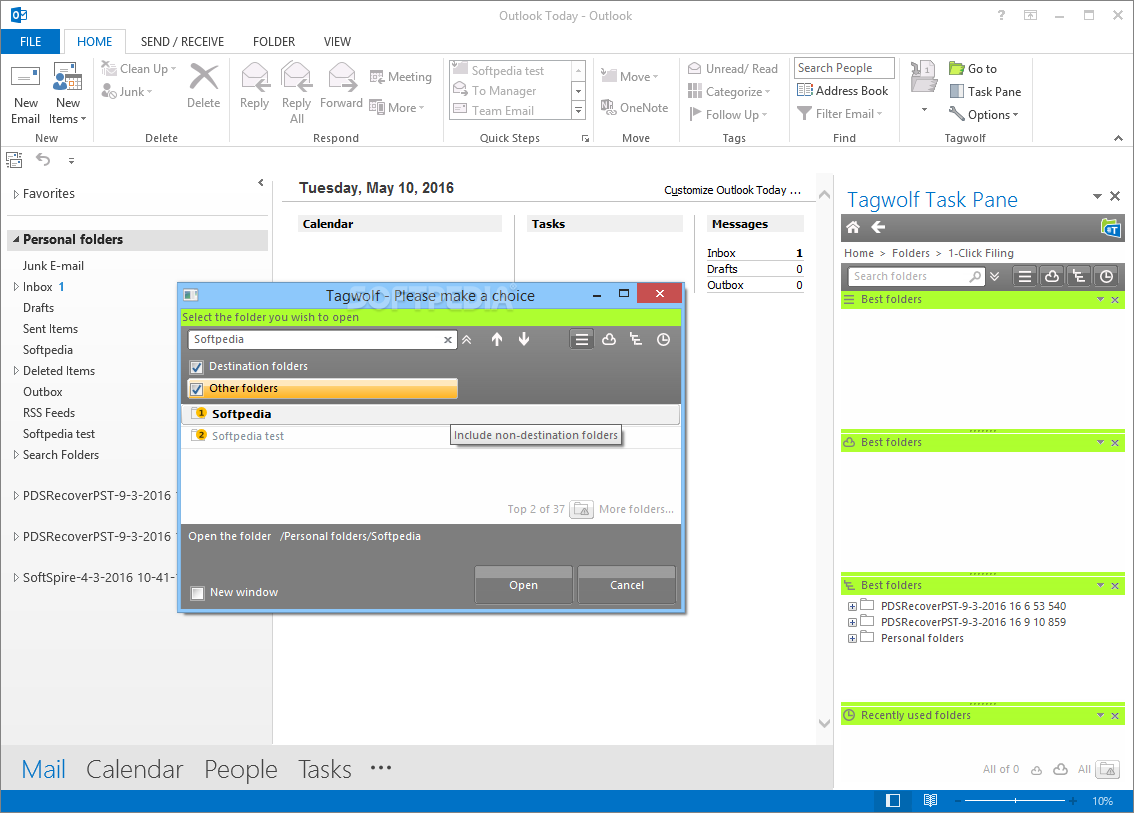Open the Address Book
This screenshot has width=1134, height=813.
[843, 90]
